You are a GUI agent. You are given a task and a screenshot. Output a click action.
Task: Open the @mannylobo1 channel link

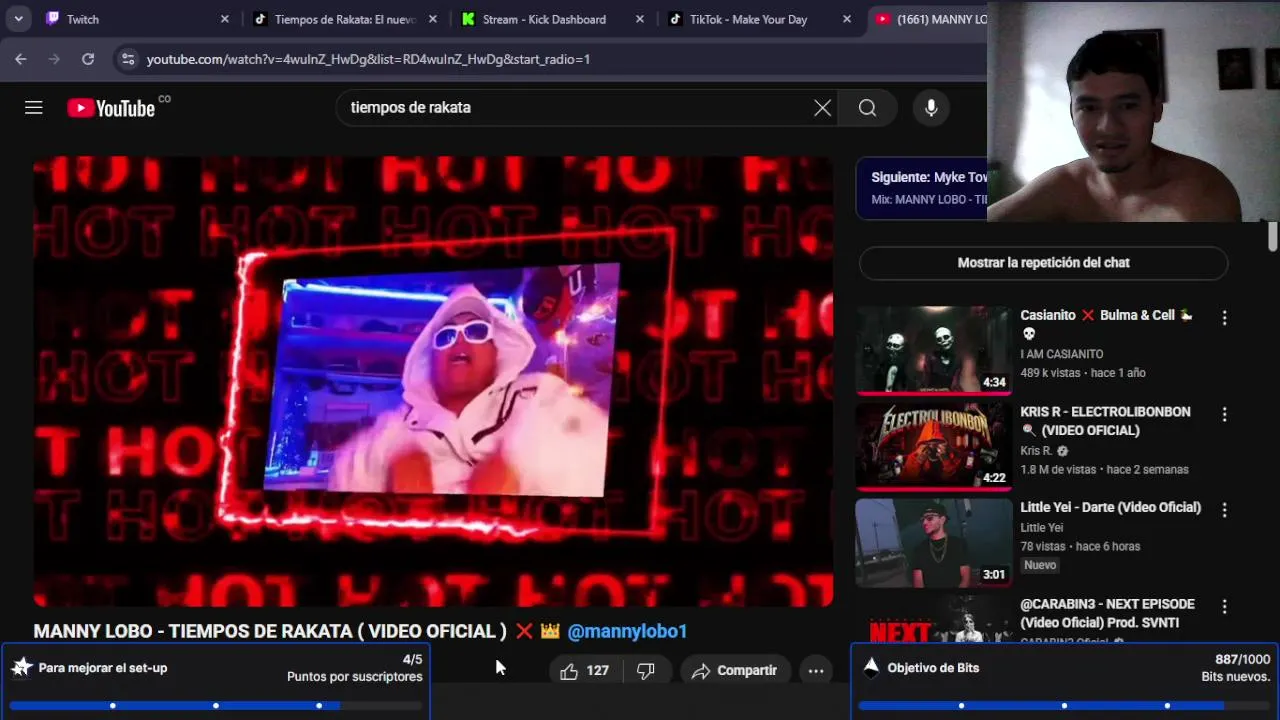[x=627, y=631]
